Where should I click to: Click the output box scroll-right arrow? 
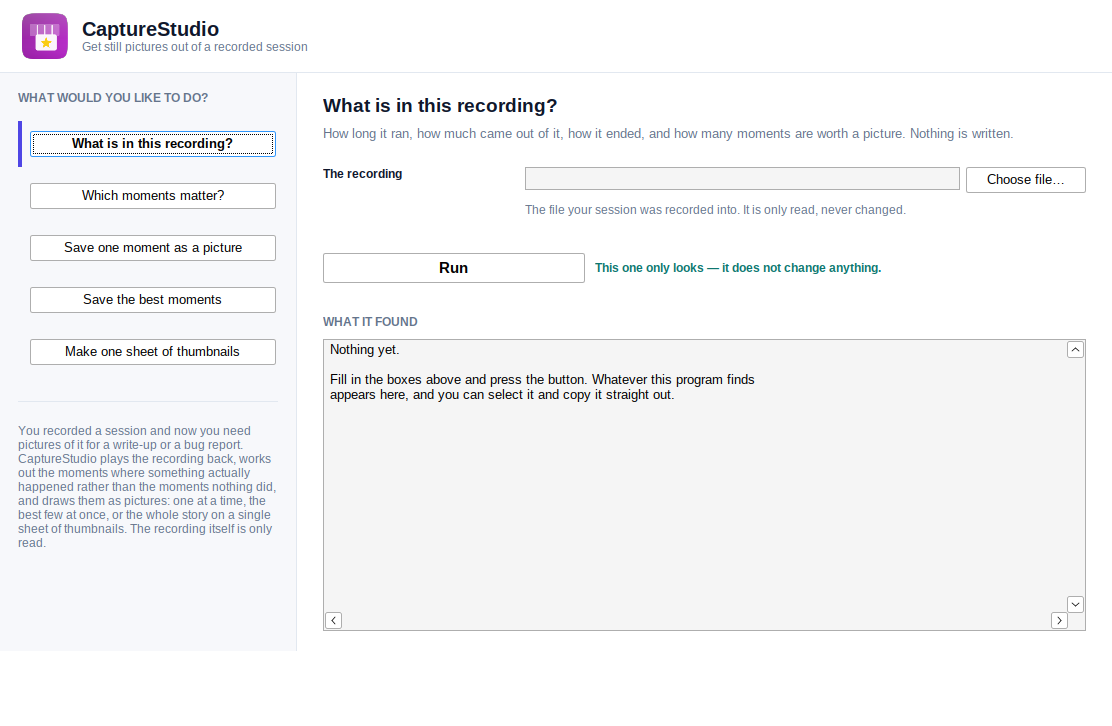(x=1059, y=620)
